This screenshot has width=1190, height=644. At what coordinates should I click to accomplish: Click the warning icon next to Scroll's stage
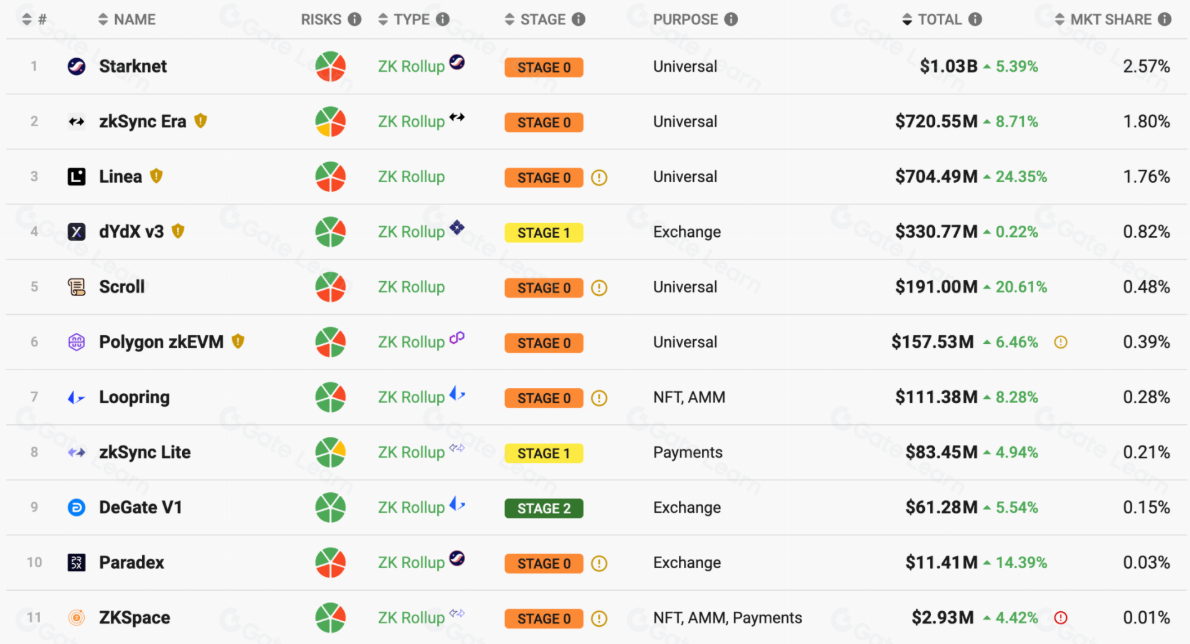click(599, 288)
